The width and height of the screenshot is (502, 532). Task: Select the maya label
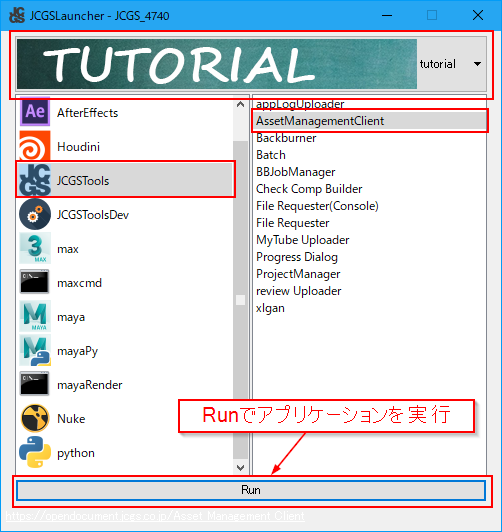point(71,317)
